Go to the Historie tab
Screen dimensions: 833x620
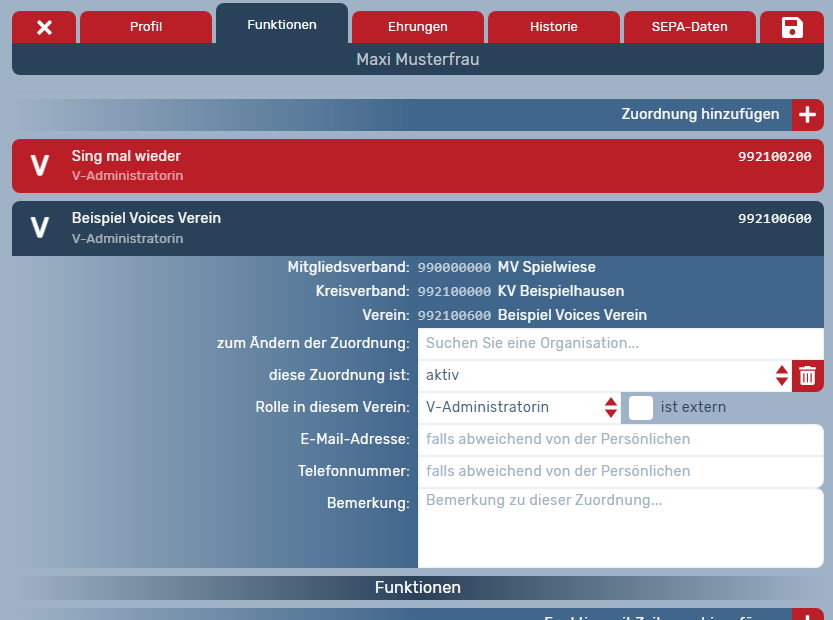pos(554,27)
